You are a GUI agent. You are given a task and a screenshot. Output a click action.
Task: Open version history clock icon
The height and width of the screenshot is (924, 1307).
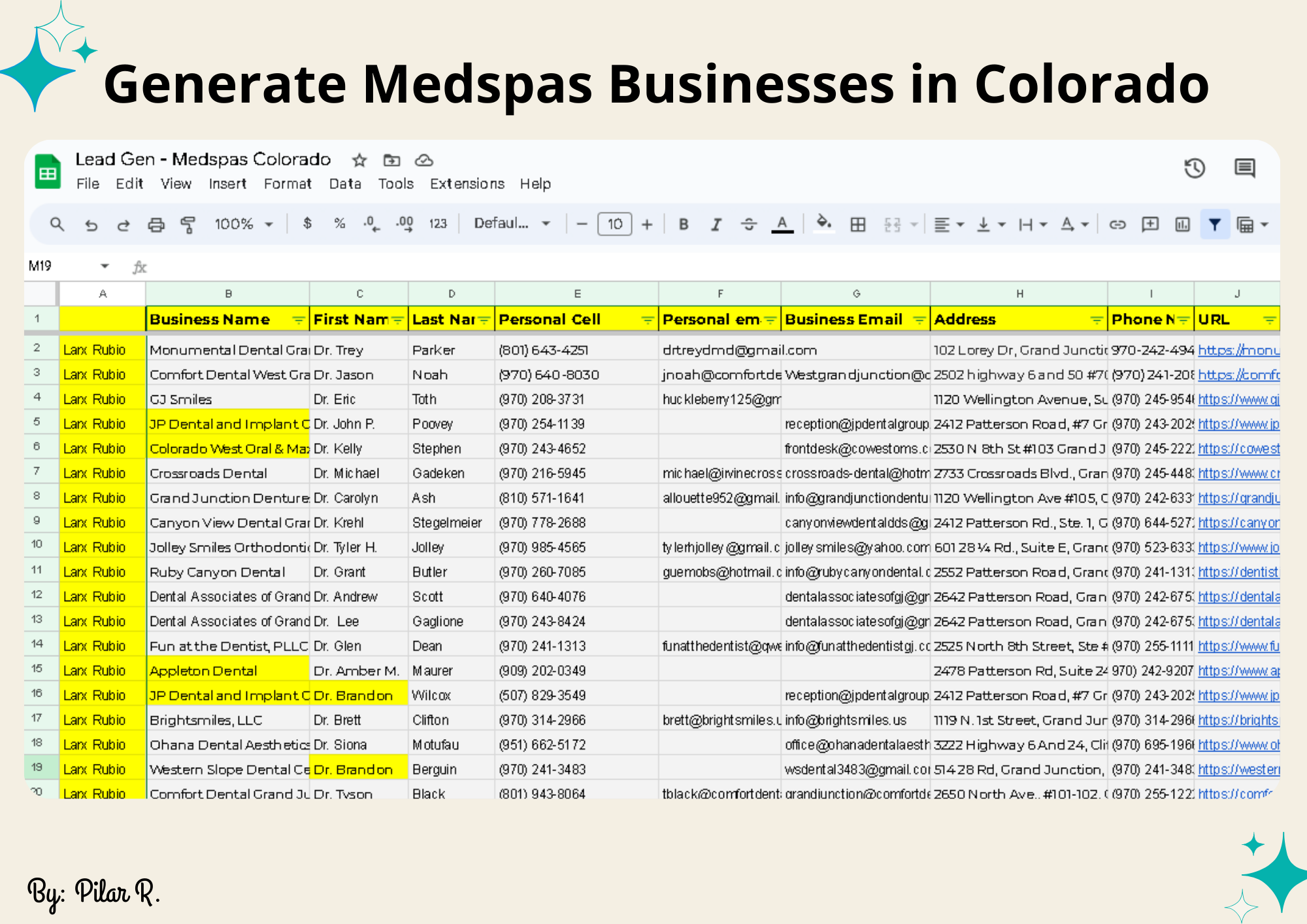(1194, 168)
